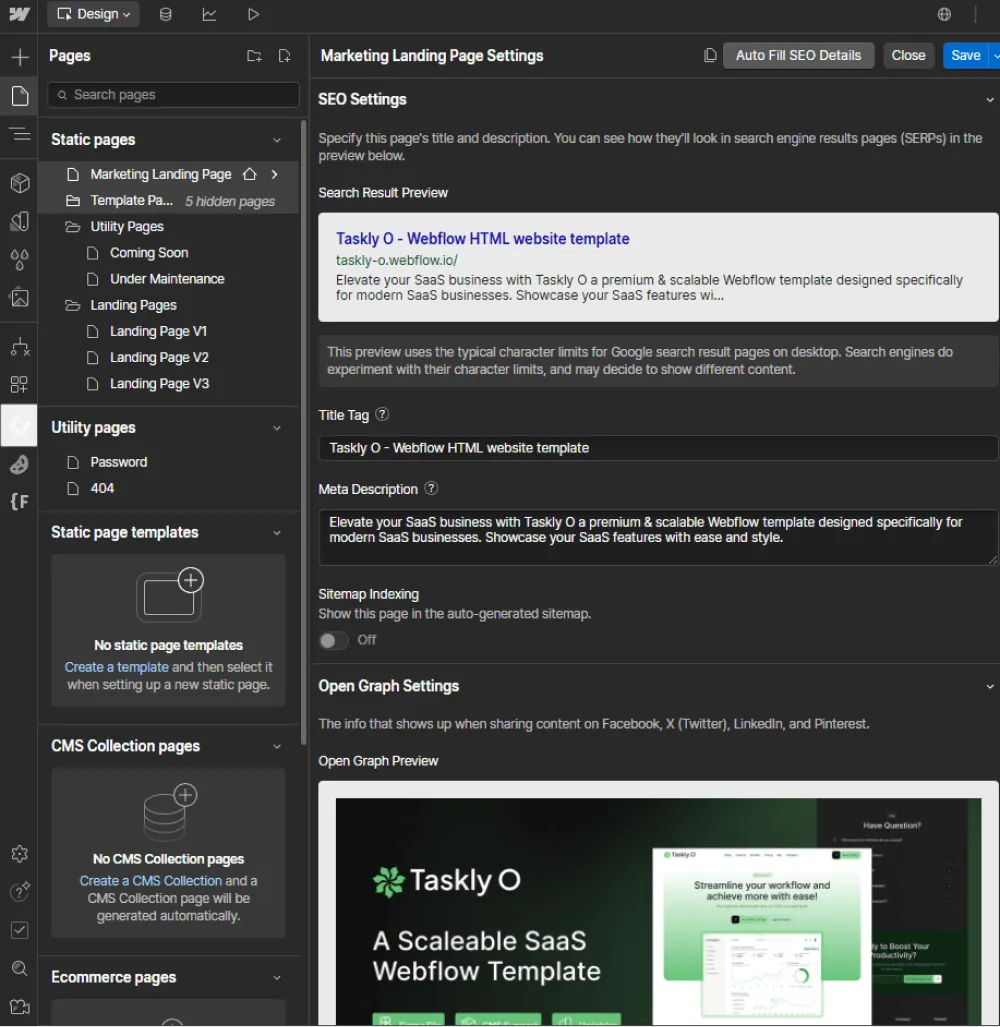
Task: Click into the Title Tag input field
Action: click(x=658, y=448)
